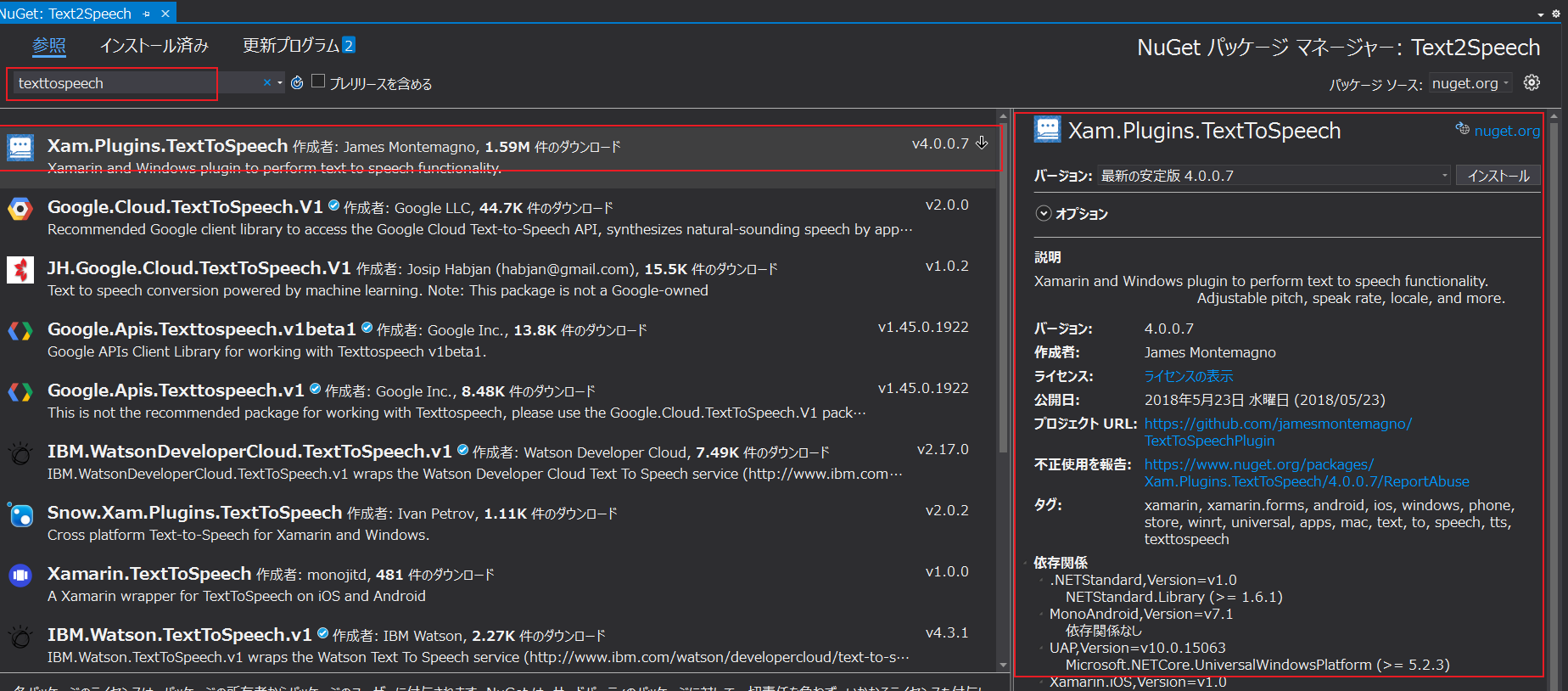Open the ライセンスの表示 link
Viewport: 1568px width, 691px height.
point(1189,376)
